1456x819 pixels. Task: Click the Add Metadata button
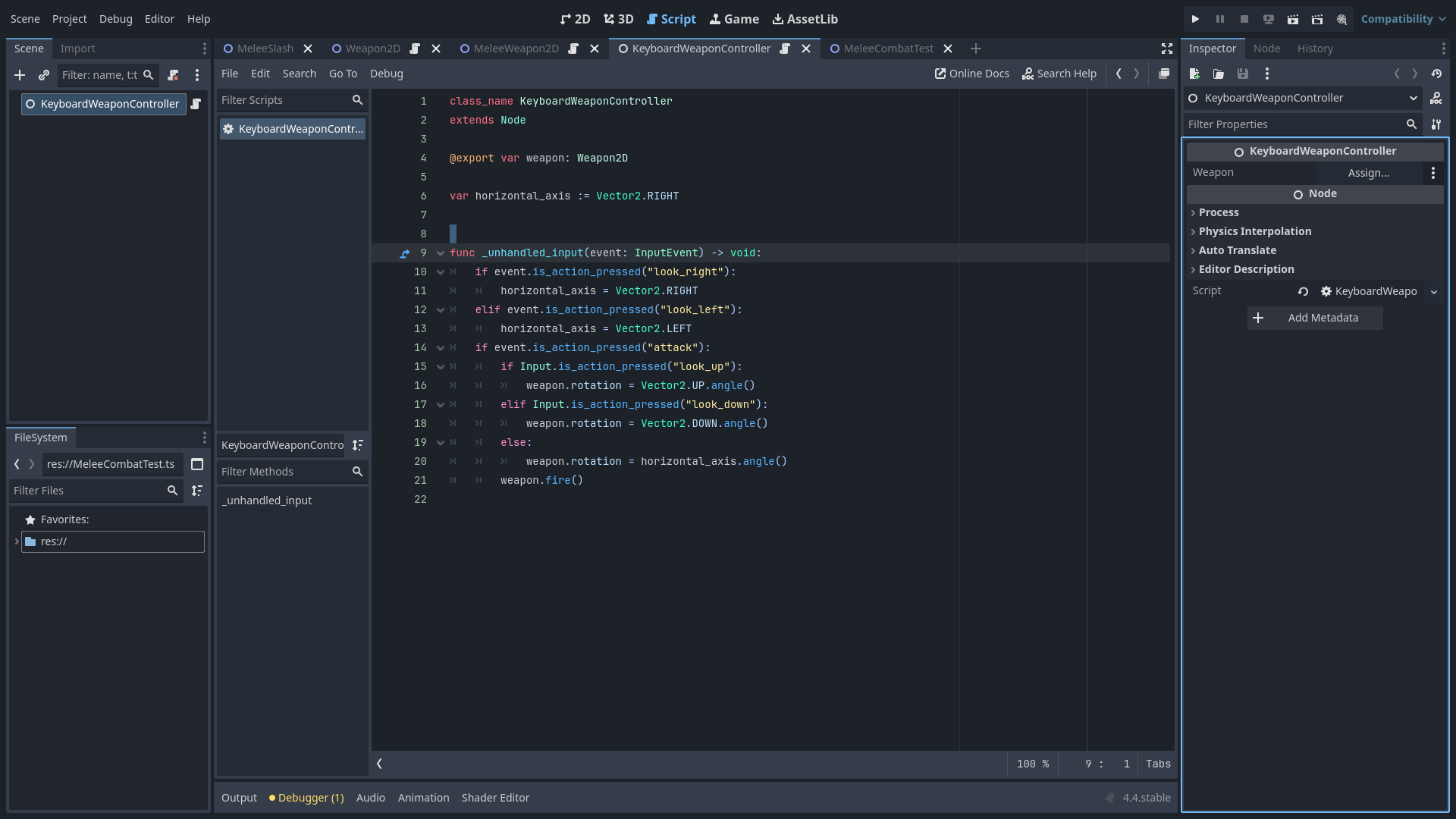click(1314, 318)
